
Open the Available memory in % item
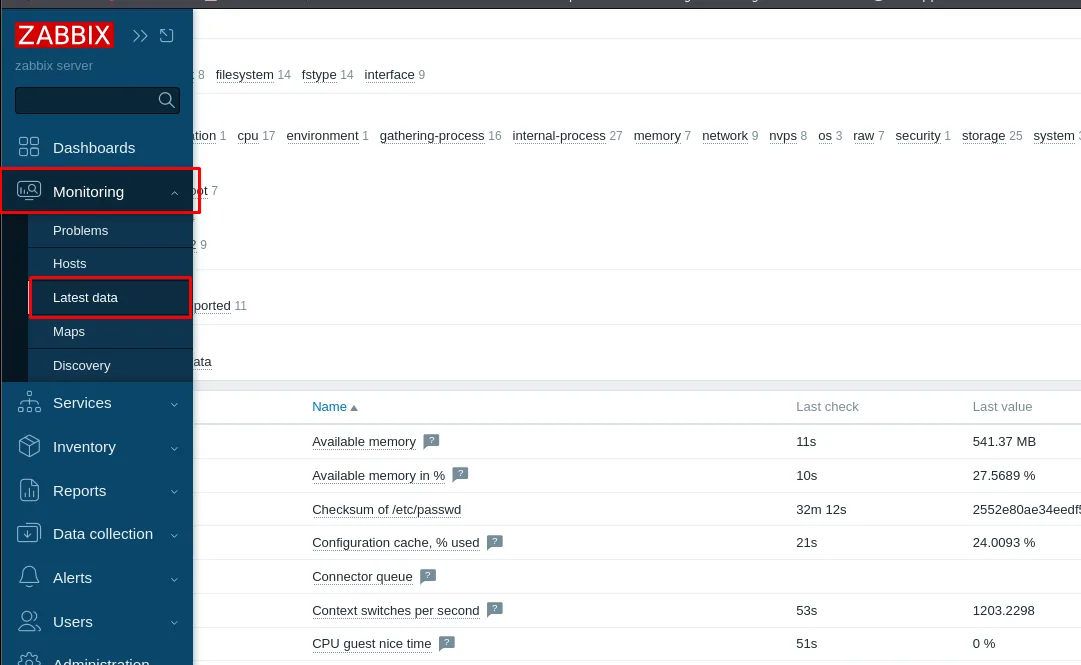coord(378,475)
